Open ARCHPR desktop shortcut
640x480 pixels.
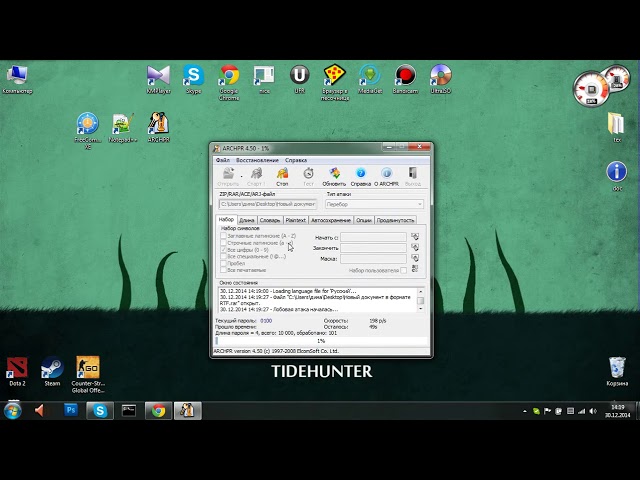pos(158,127)
